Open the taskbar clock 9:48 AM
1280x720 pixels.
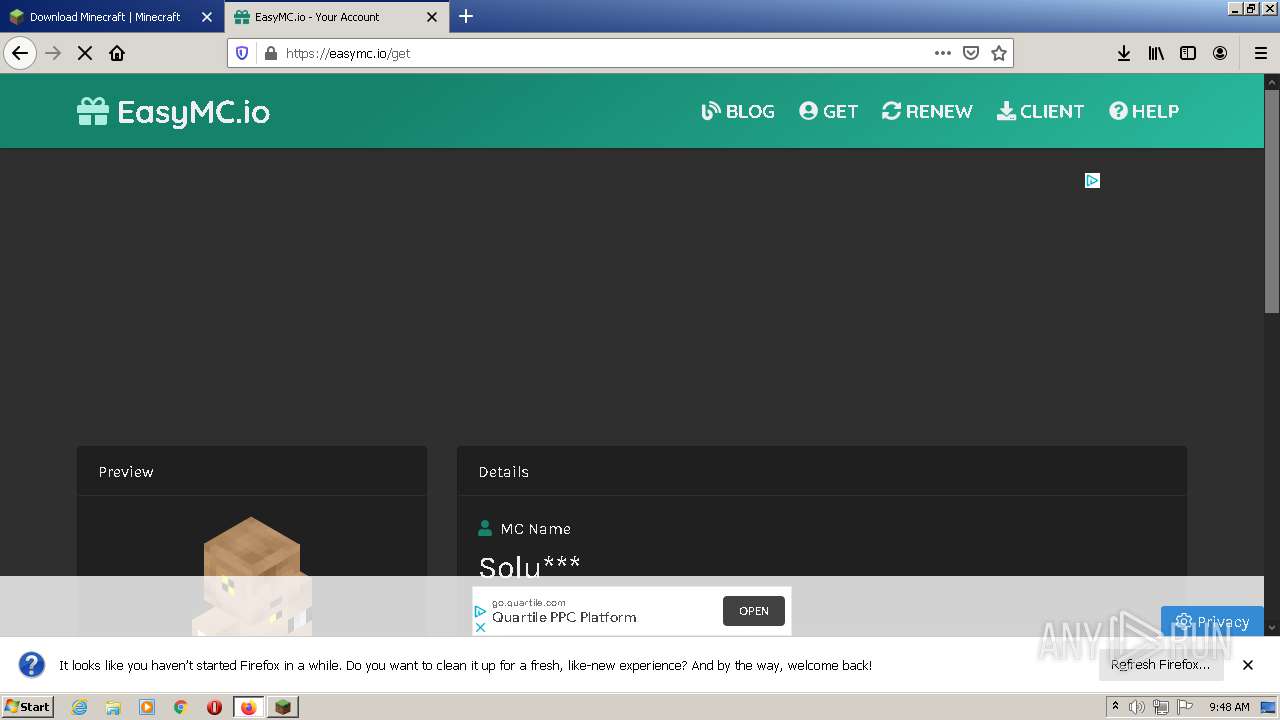[1229, 707]
